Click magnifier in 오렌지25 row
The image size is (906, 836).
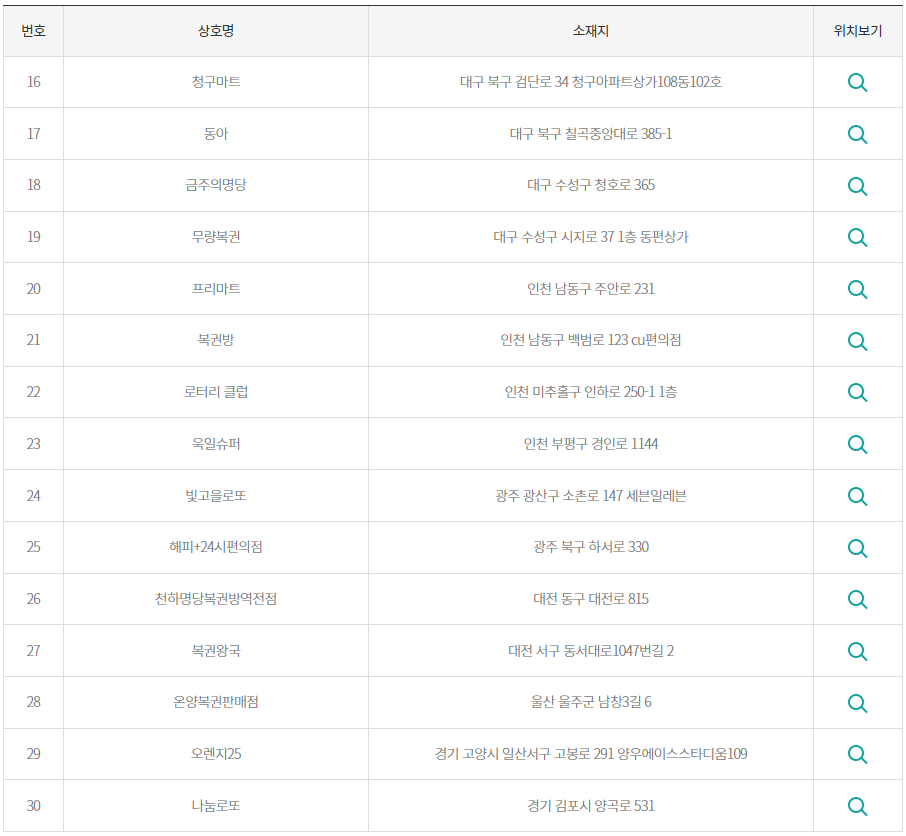coord(857,754)
